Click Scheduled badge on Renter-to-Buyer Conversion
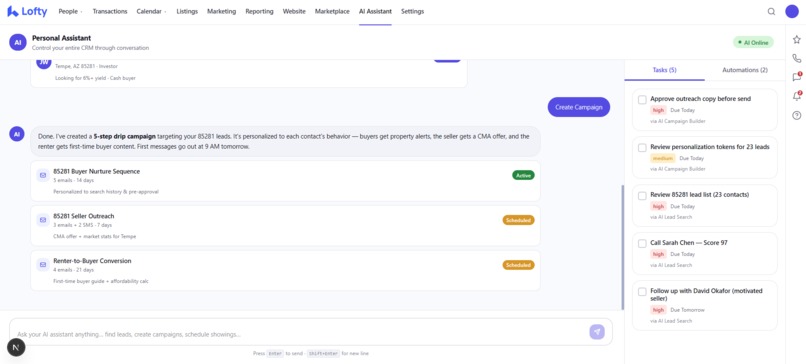Screen dimensions: 806x364 pos(519,265)
